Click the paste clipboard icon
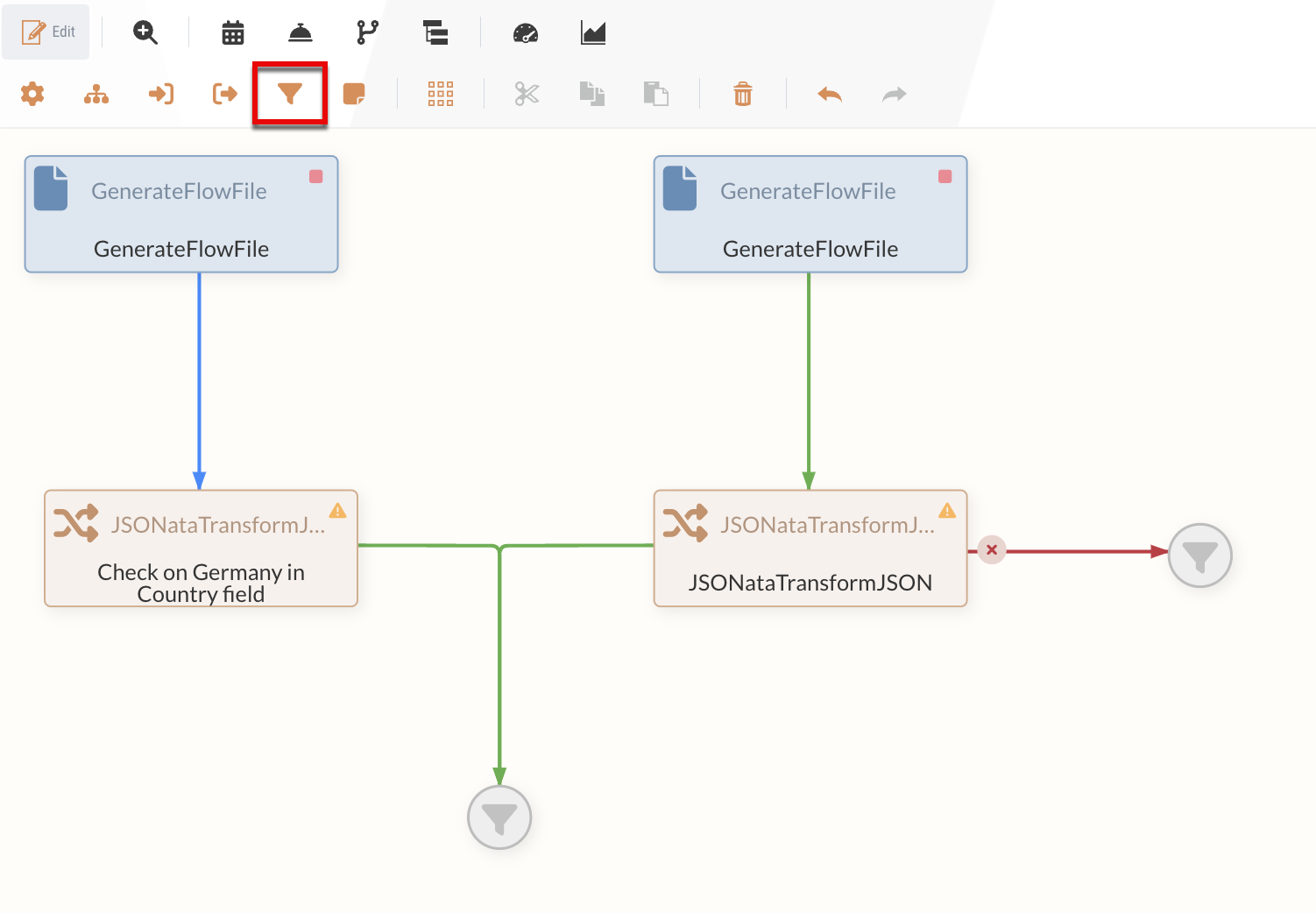This screenshot has height=913, width=1316. coord(656,94)
